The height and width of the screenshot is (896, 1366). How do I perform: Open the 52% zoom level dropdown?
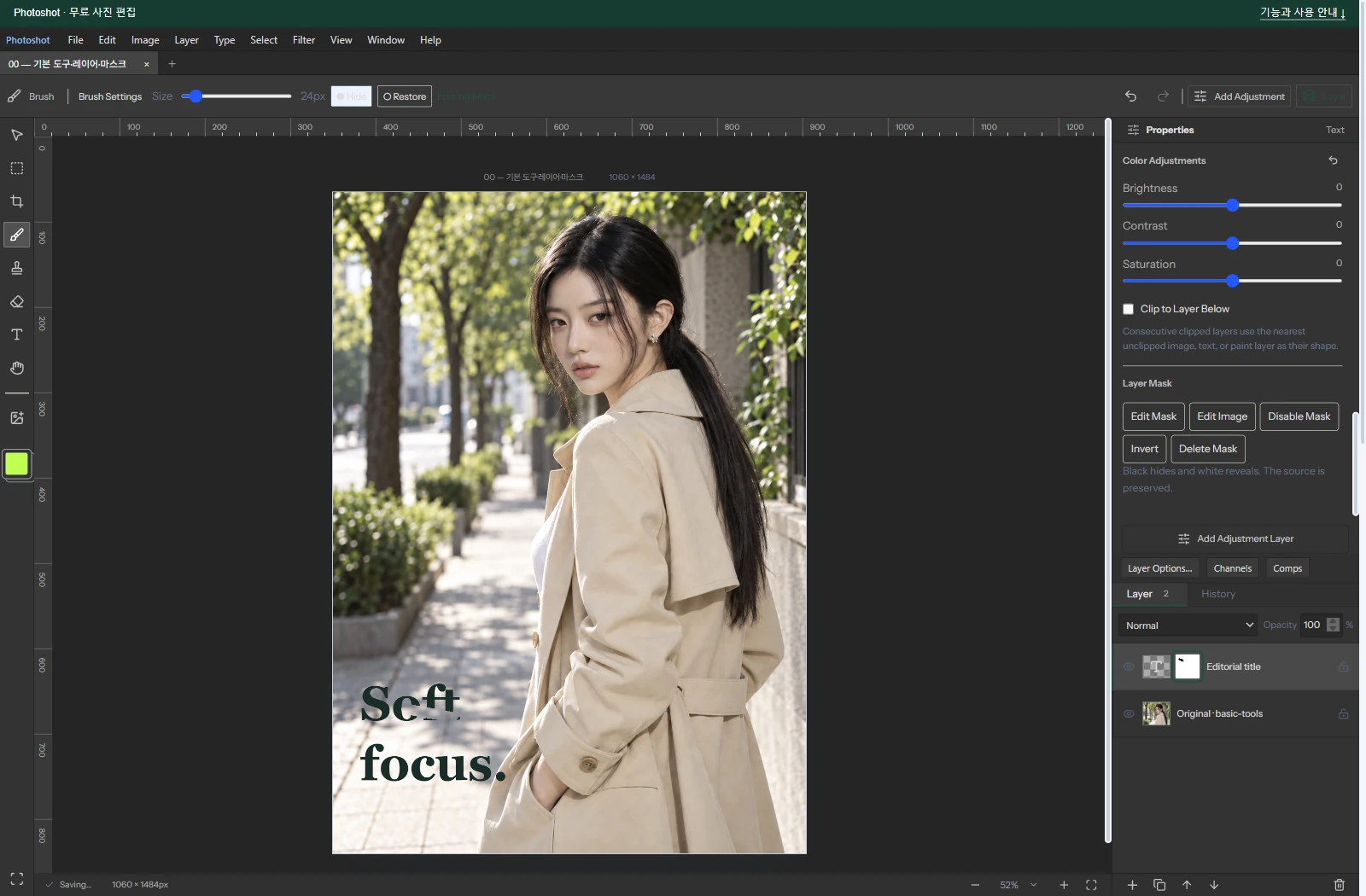pos(1019,885)
